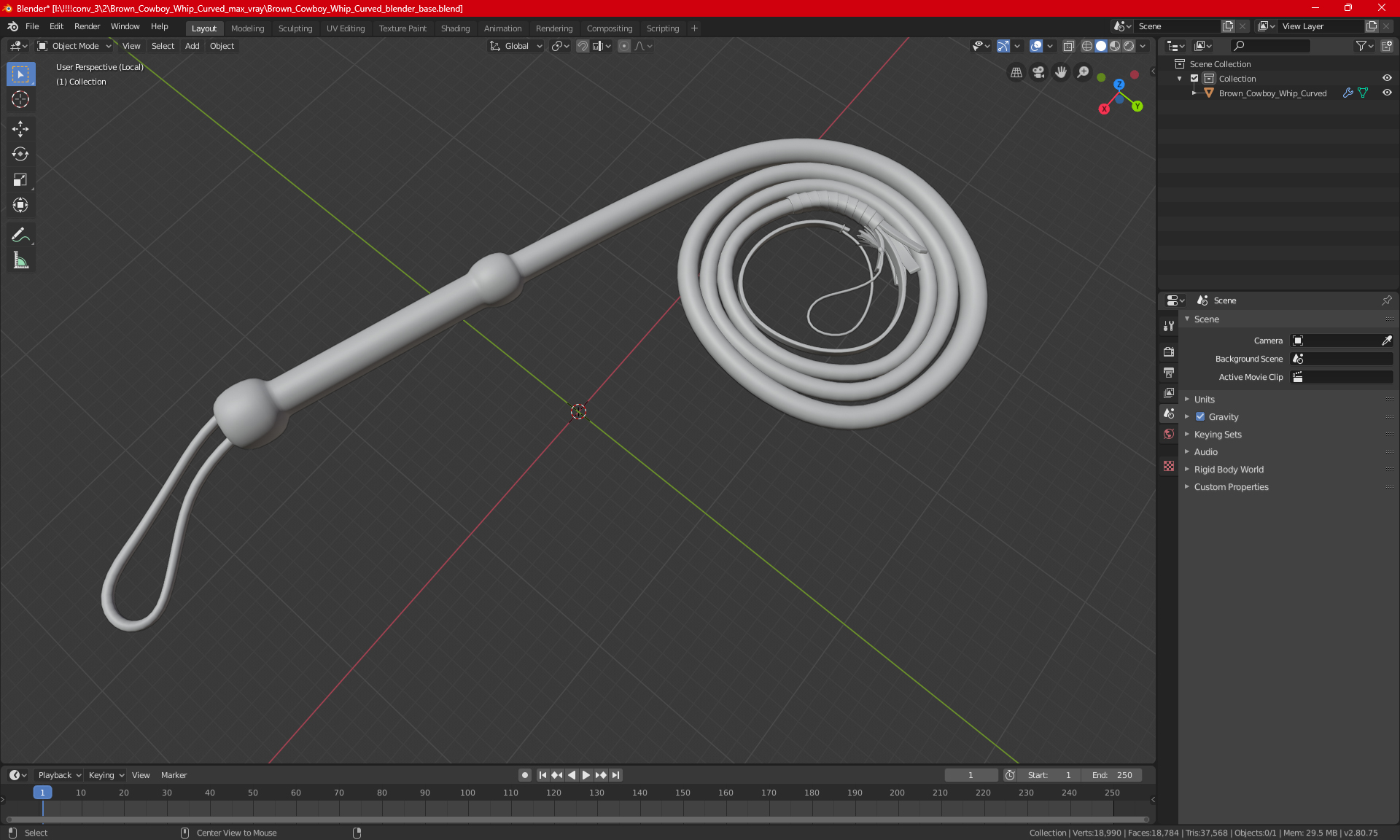Select the Measure tool

coord(20,260)
